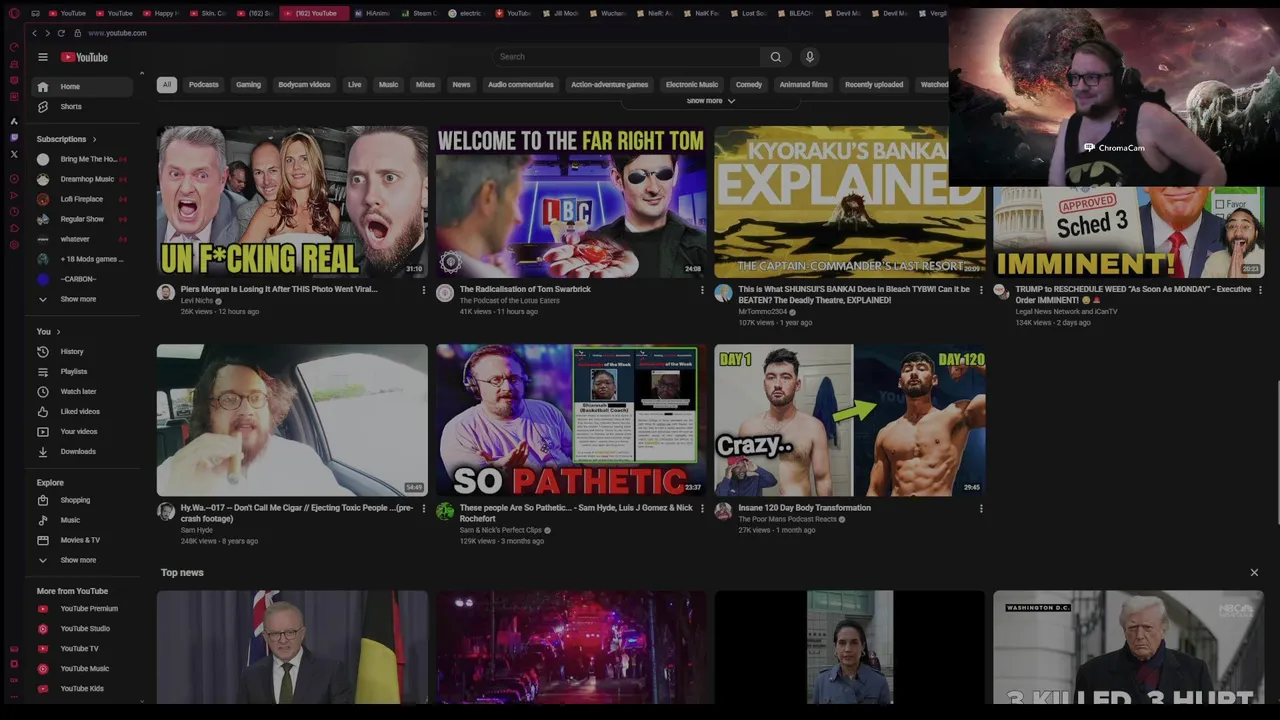This screenshot has width=1280, height=720.
Task: Switch to the Steam browser tab
Action: pos(421,13)
